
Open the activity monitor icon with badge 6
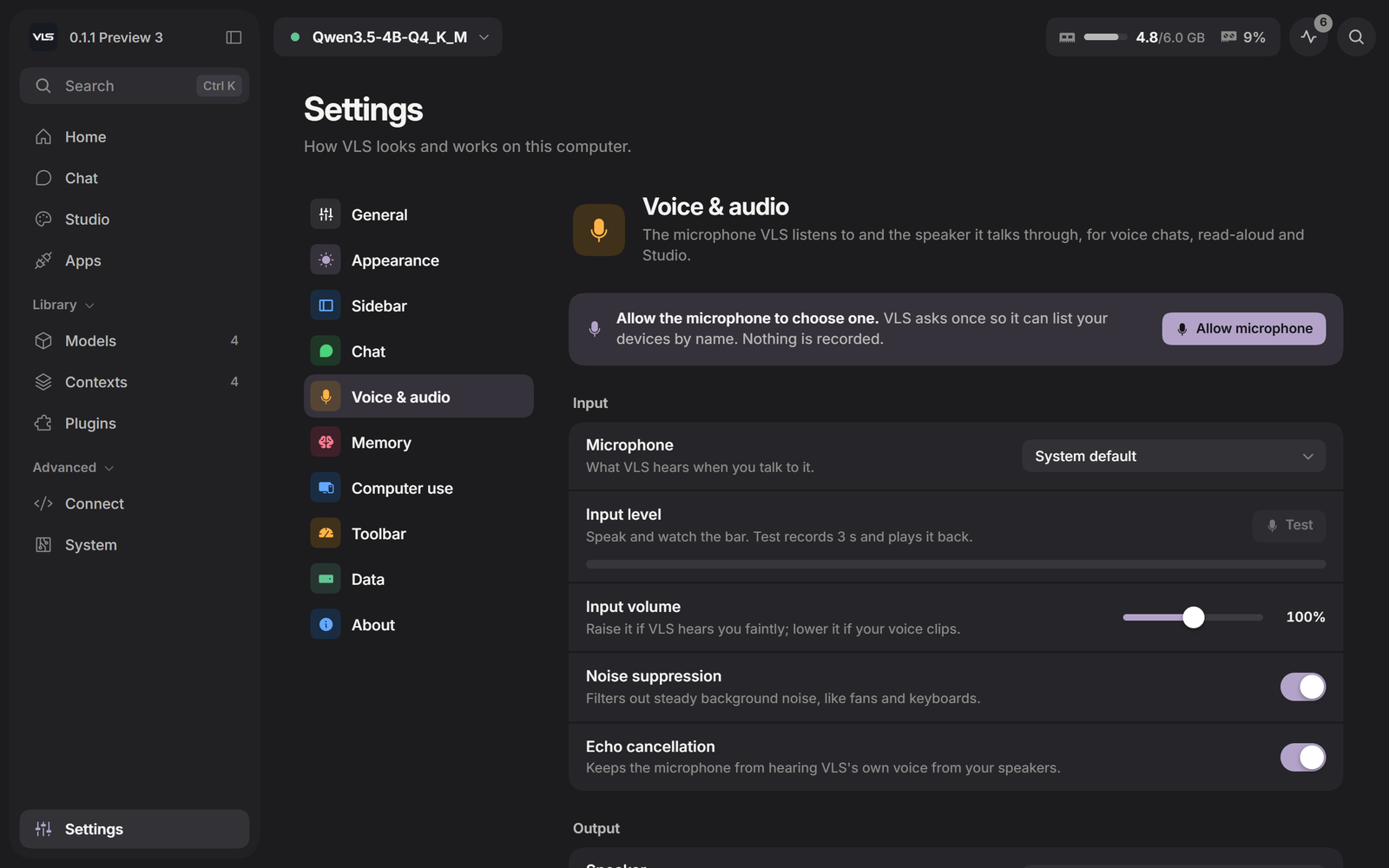pyautogui.click(x=1309, y=36)
